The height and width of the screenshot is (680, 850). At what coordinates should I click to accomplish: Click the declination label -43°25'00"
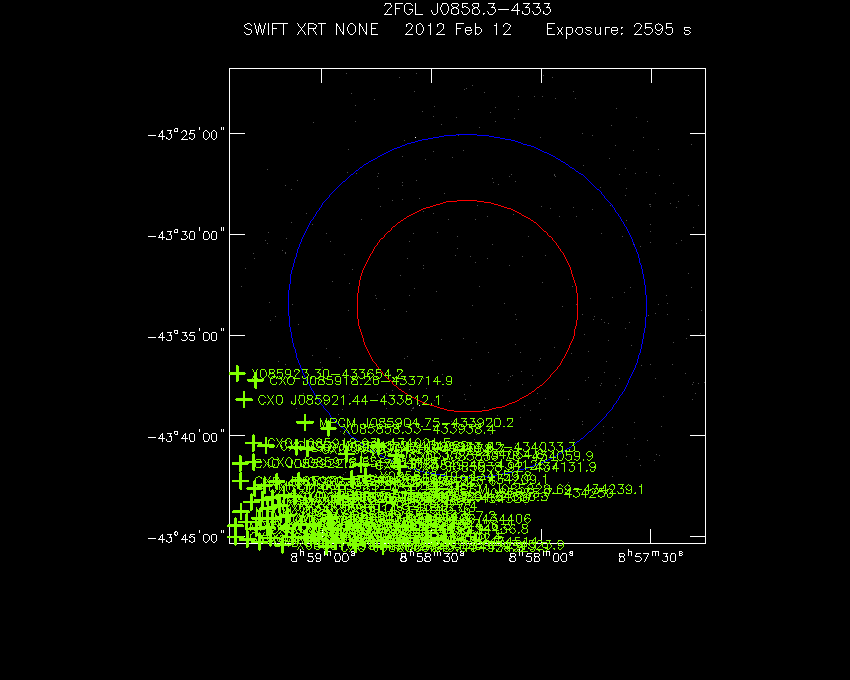[x=186, y=134]
